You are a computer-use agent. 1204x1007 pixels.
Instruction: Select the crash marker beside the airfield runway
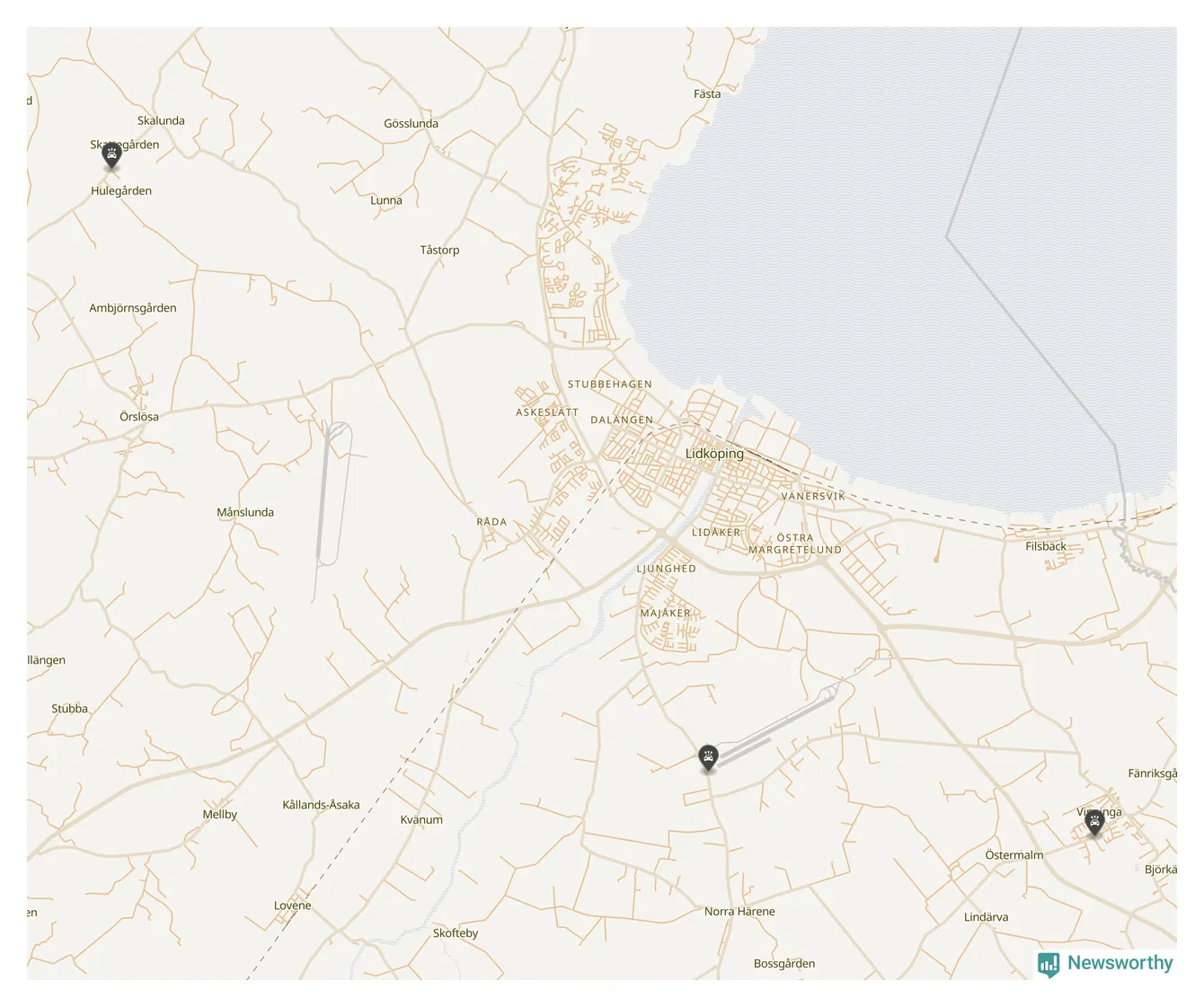coord(708,757)
